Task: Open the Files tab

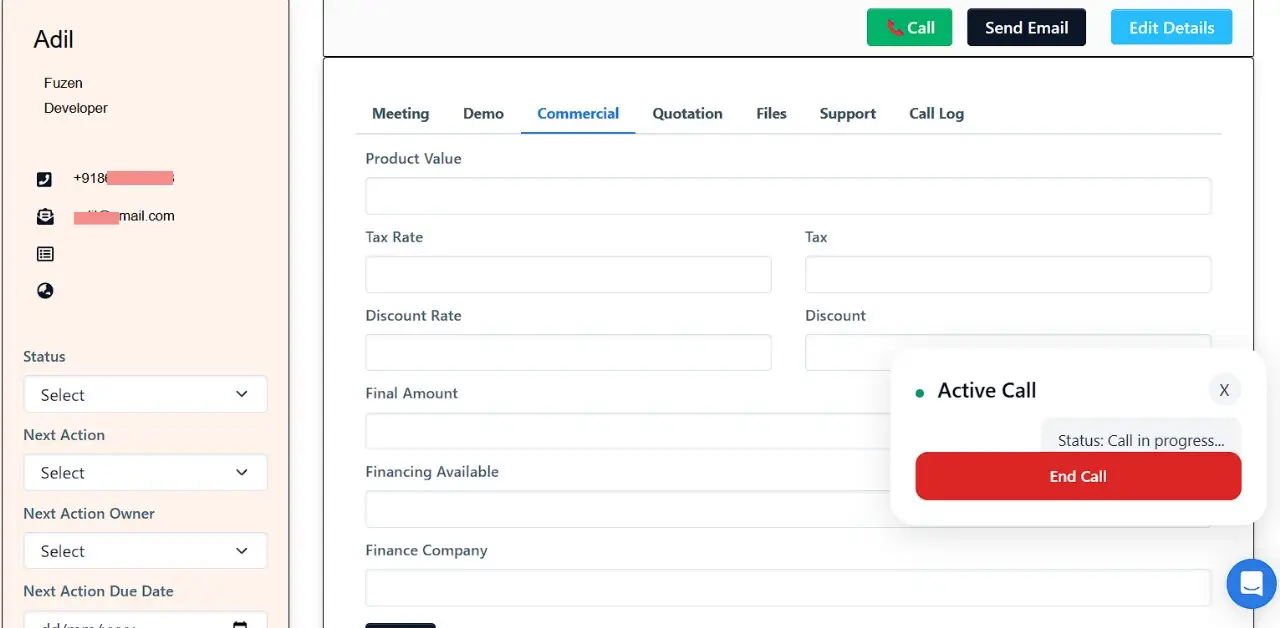Action: pyautogui.click(x=771, y=113)
